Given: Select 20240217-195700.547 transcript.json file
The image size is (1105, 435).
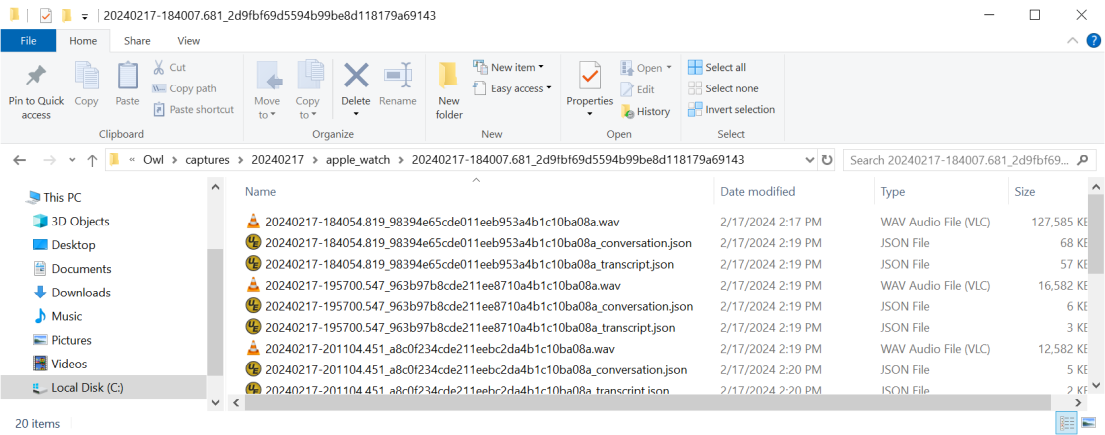Looking at the screenshot, I should tap(460, 328).
